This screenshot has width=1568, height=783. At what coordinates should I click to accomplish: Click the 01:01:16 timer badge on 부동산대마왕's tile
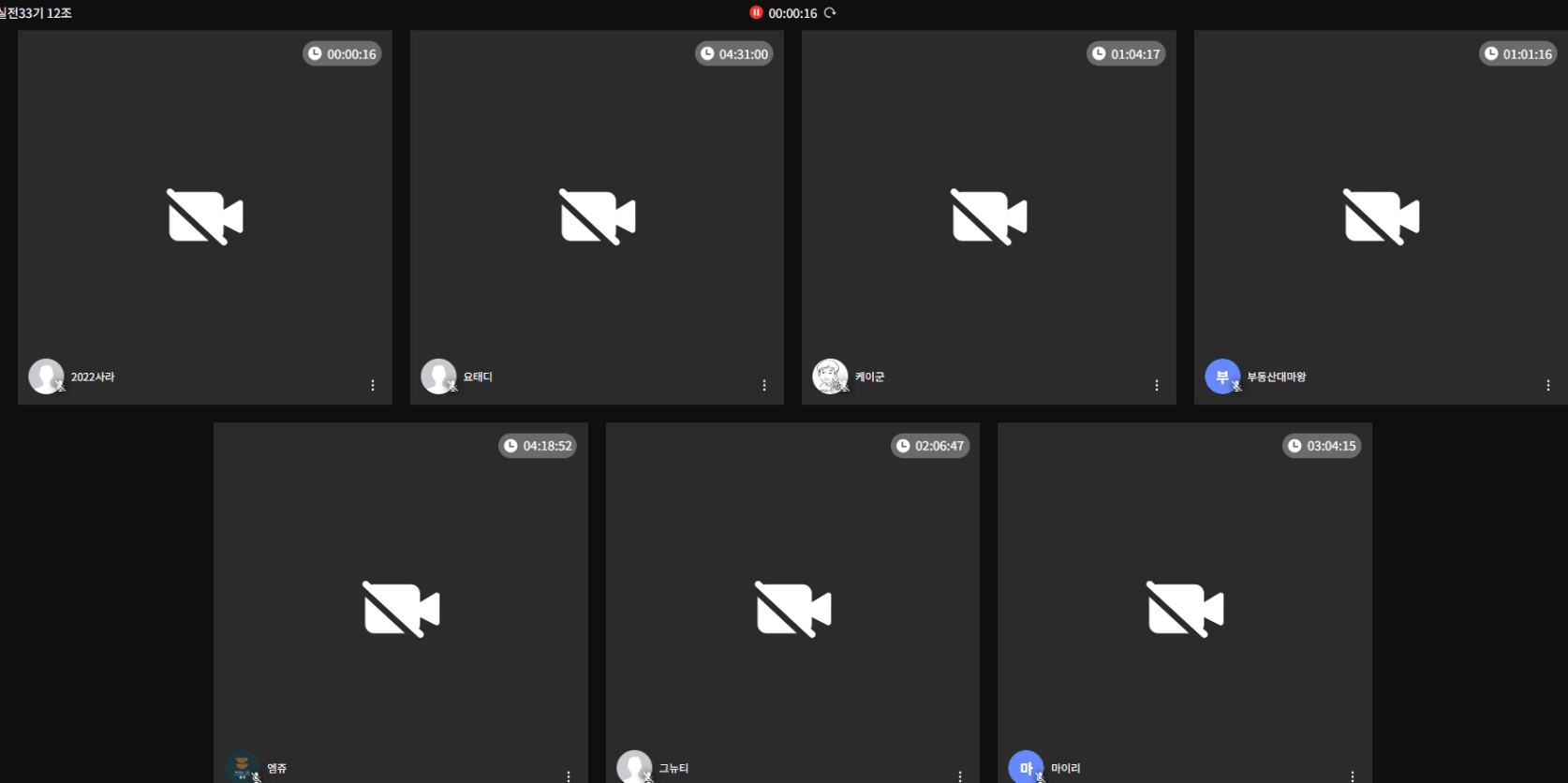[1518, 54]
